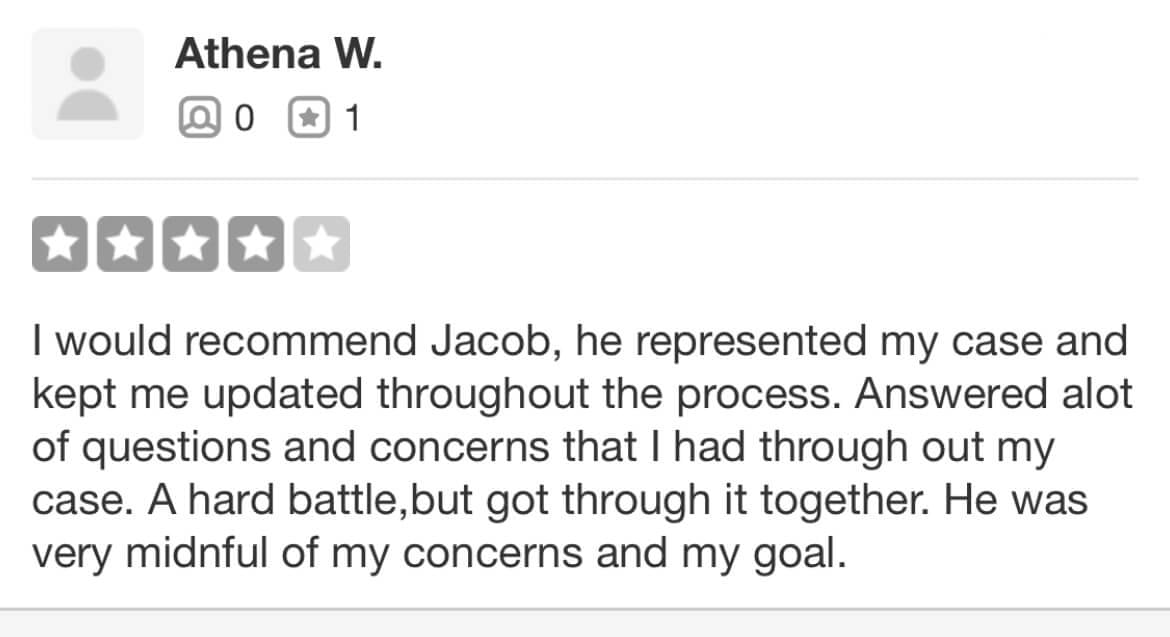Click the friend count number 0
This screenshot has height=637, width=1170.
click(244, 119)
